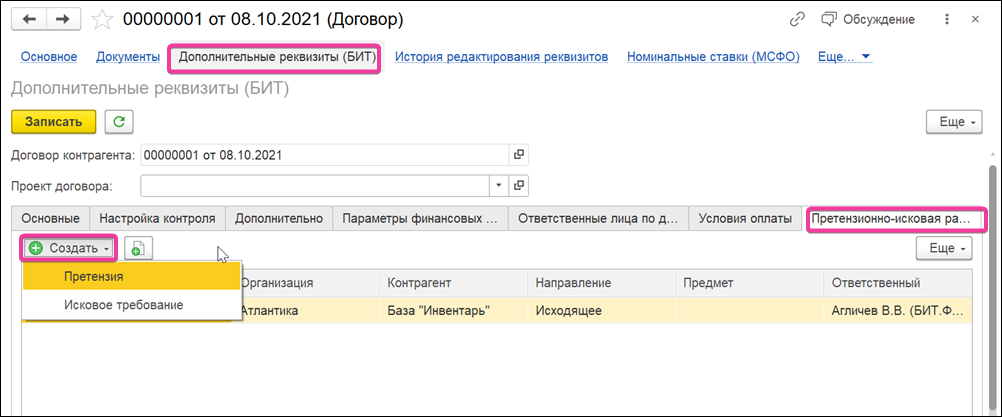Select the Исходящее direction cell

[x=601, y=310]
